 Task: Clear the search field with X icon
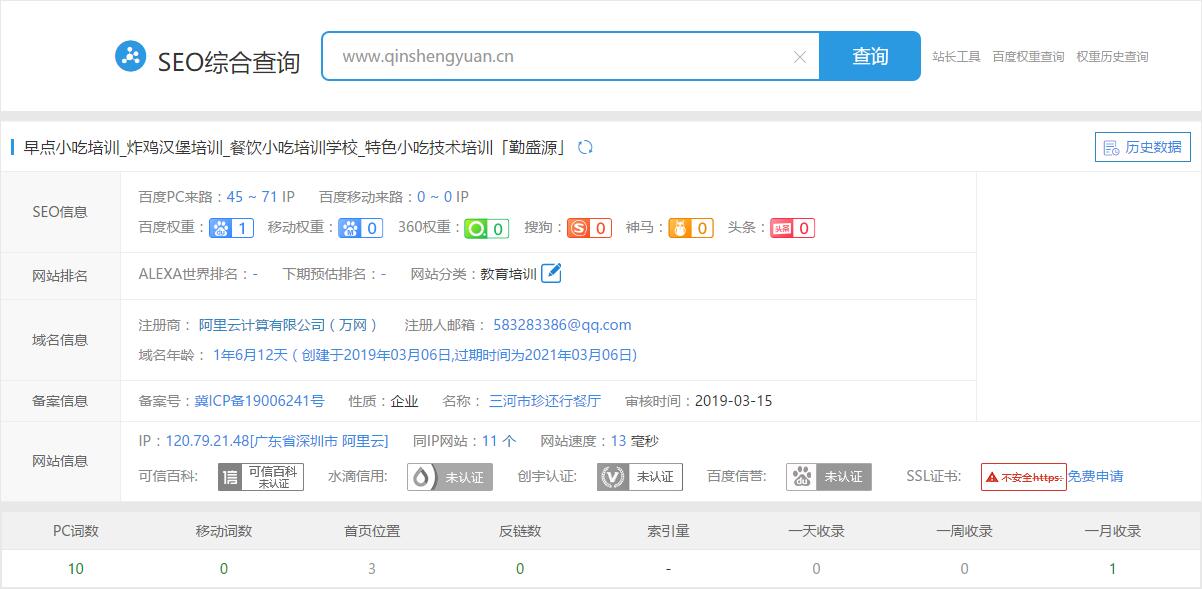pos(799,57)
